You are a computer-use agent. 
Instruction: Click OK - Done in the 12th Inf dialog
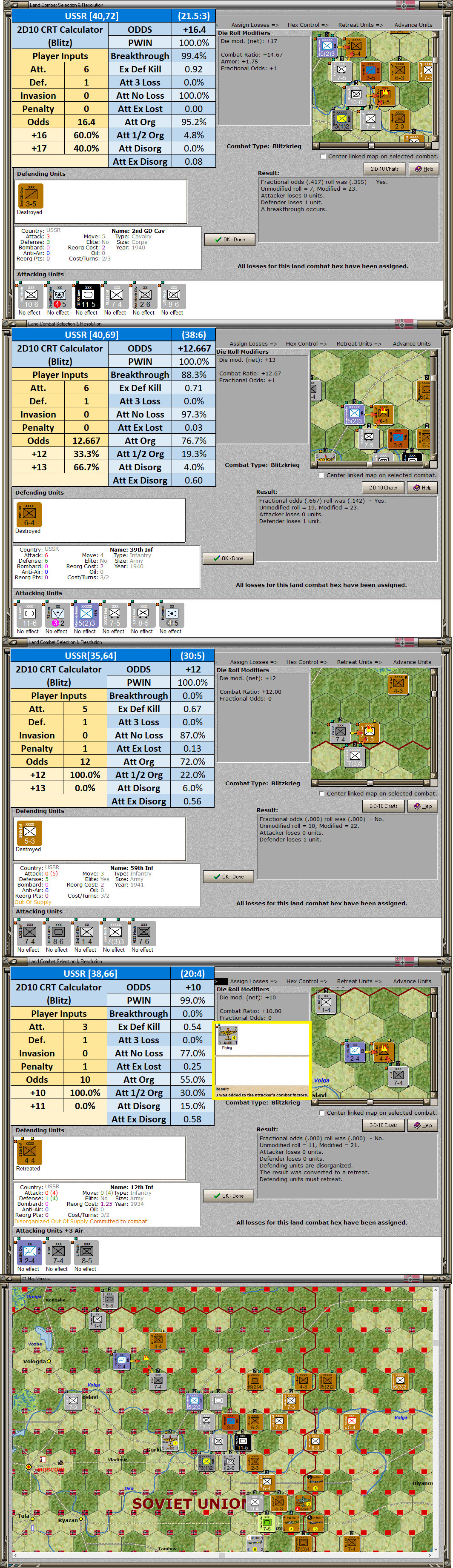[228, 1196]
